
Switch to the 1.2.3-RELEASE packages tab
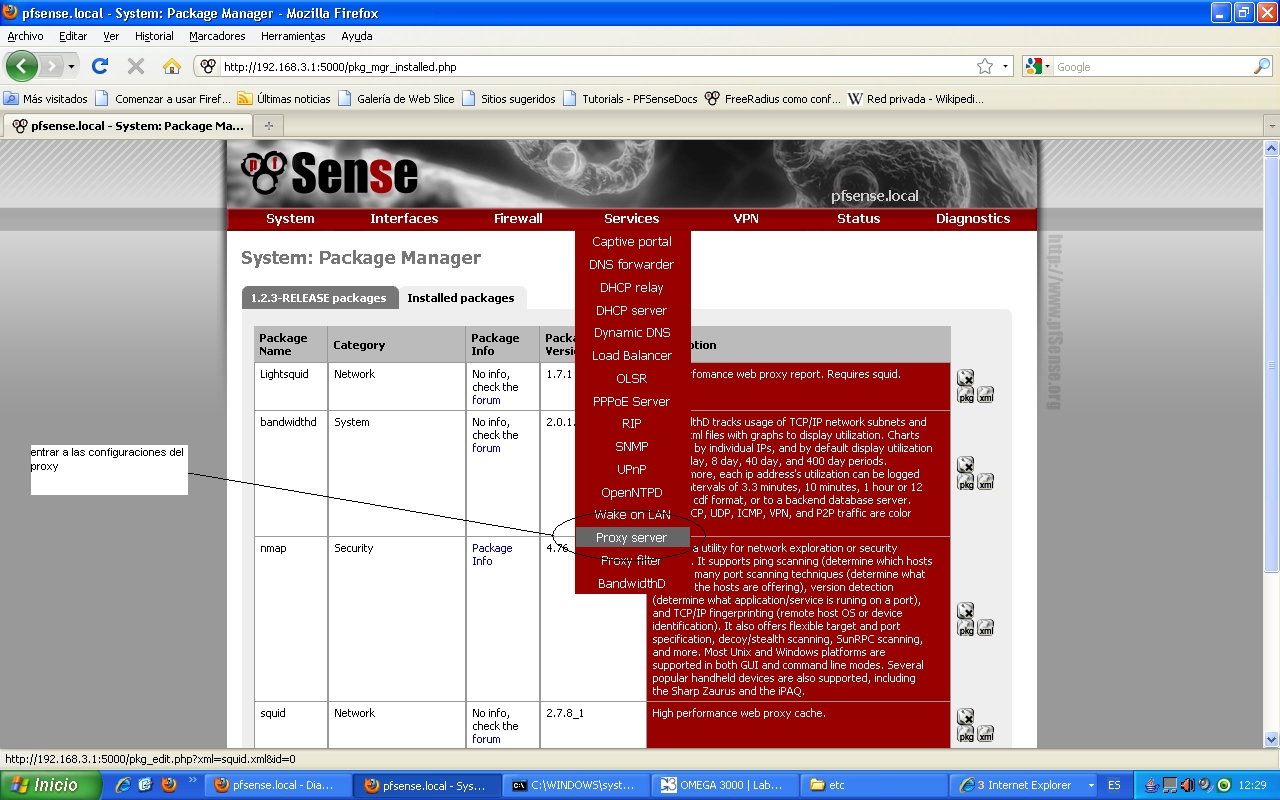pos(318,298)
